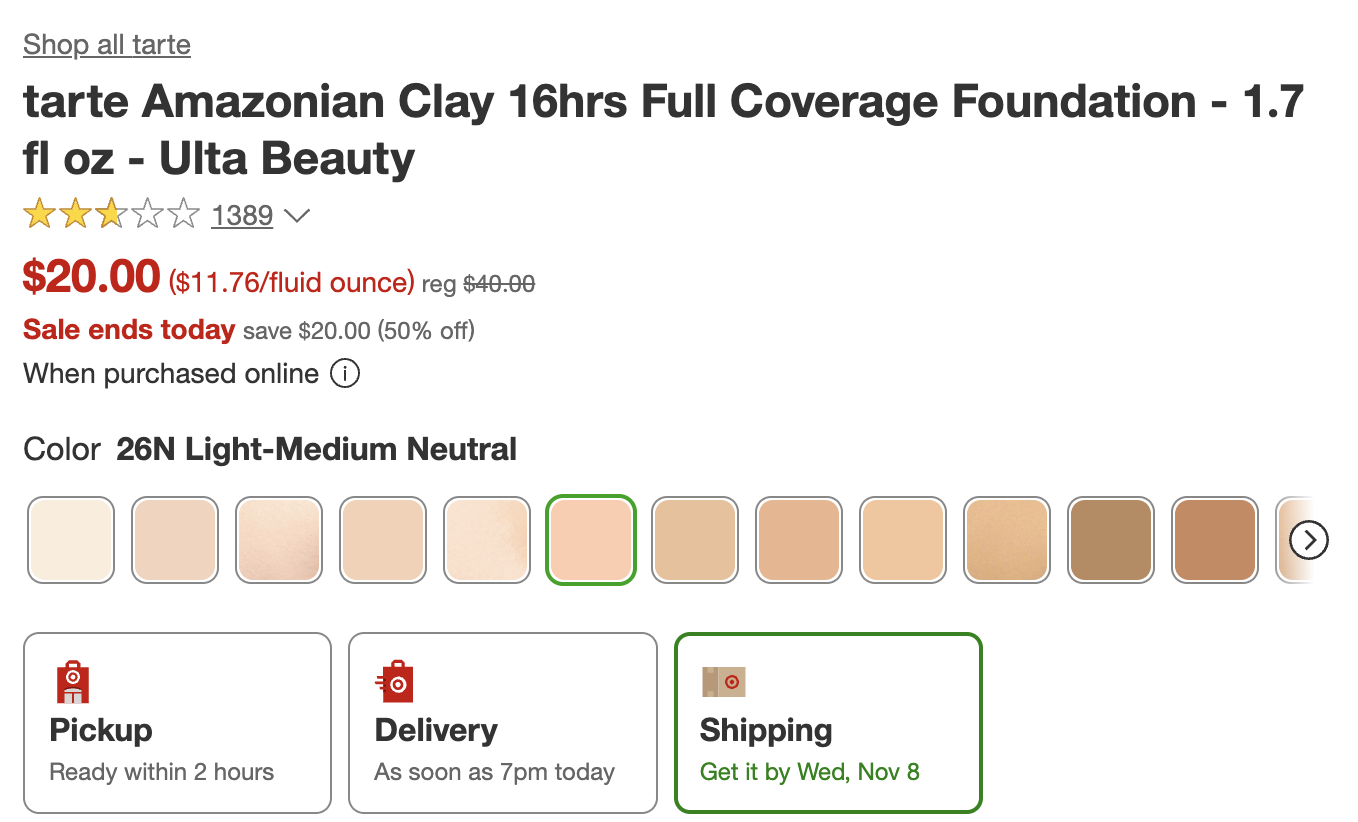This screenshot has height=822, width=1358.
Task: Pick the reddish-brown swatch beside the taupe one
Action: coord(1215,540)
